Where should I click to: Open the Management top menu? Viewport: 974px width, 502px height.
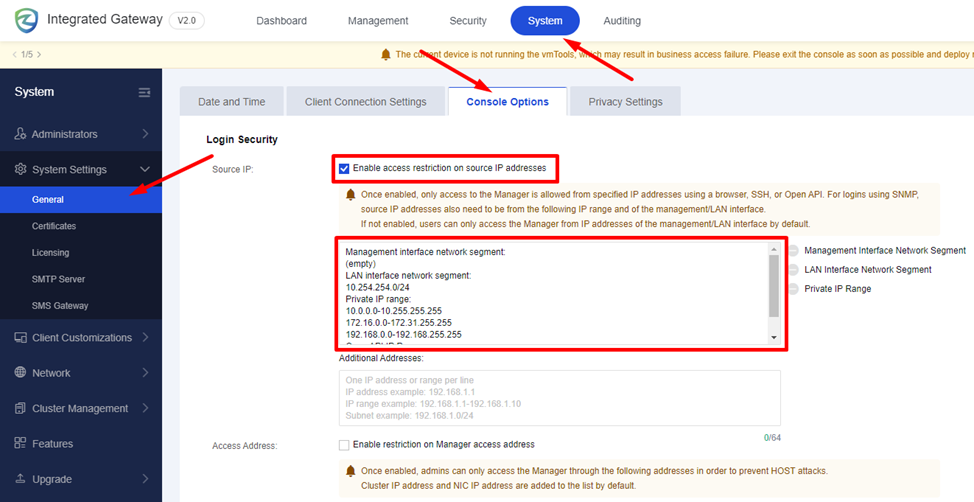[x=378, y=21]
